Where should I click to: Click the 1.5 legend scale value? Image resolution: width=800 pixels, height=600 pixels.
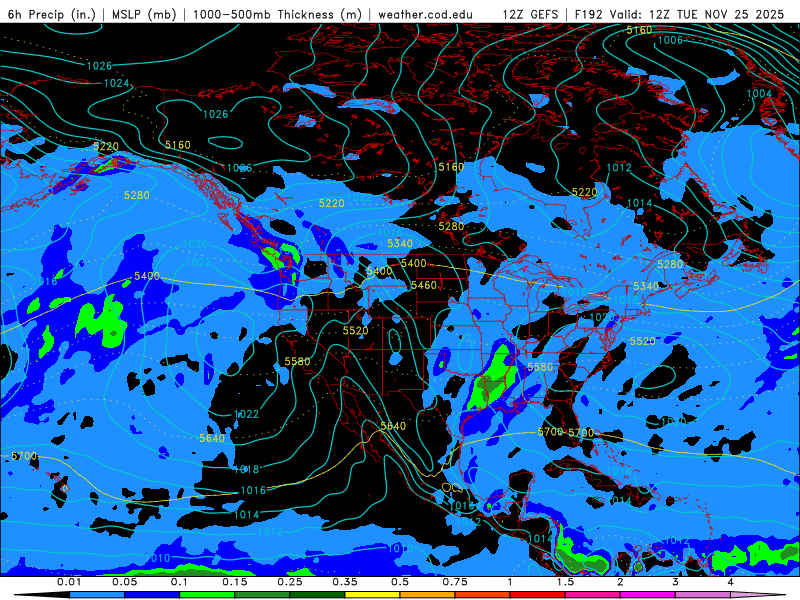(565, 582)
